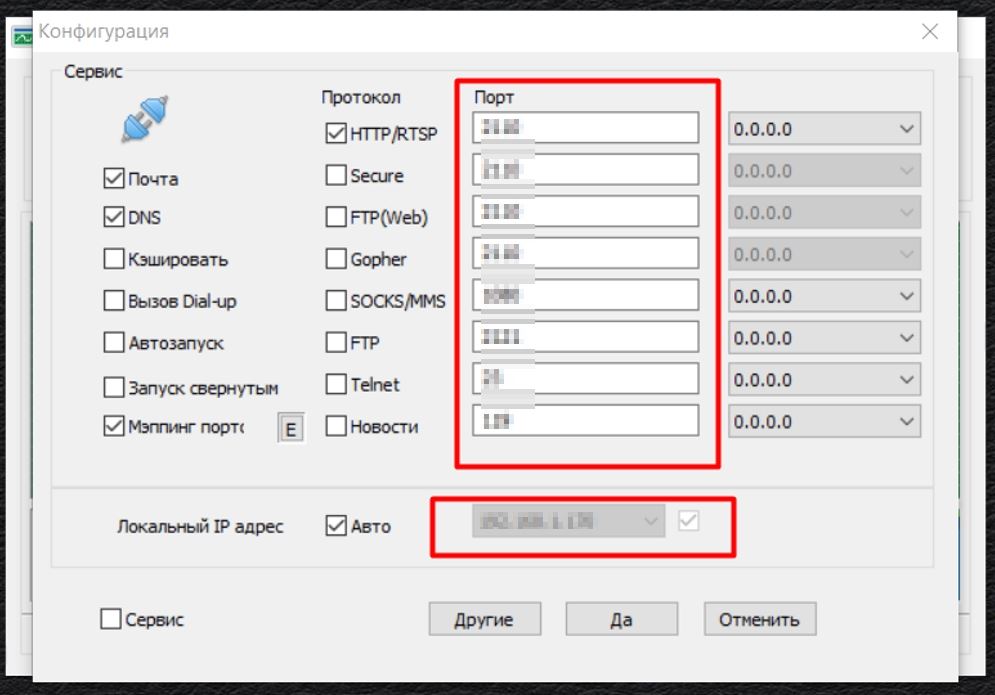Open the HTTP/RTSP address 0.0.0.0 dropdown

(x=824, y=129)
